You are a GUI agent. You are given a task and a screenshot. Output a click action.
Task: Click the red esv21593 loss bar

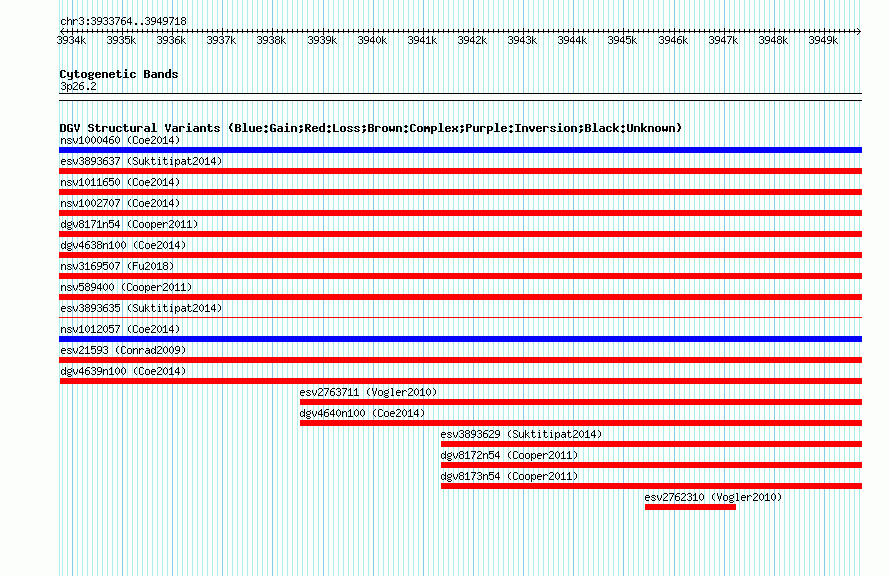(x=460, y=360)
